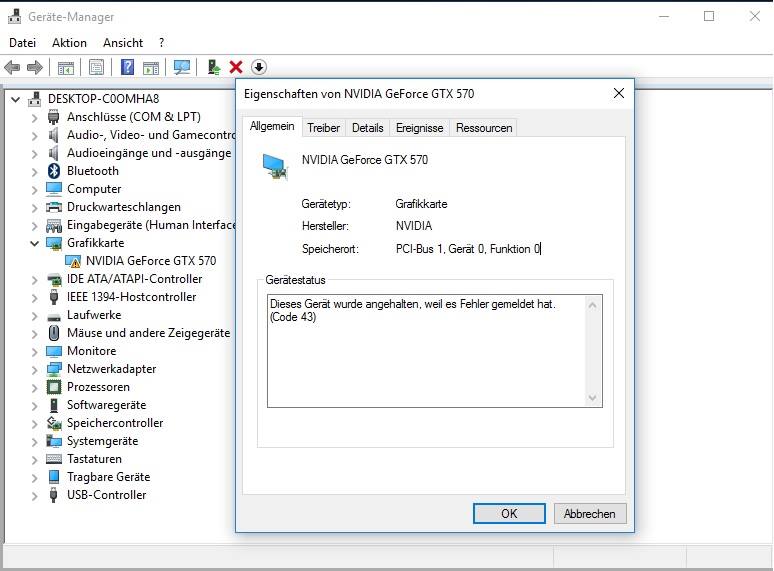
Task: Click Gerätestatus scrollbar down arrow
Action: [x=593, y=398]
